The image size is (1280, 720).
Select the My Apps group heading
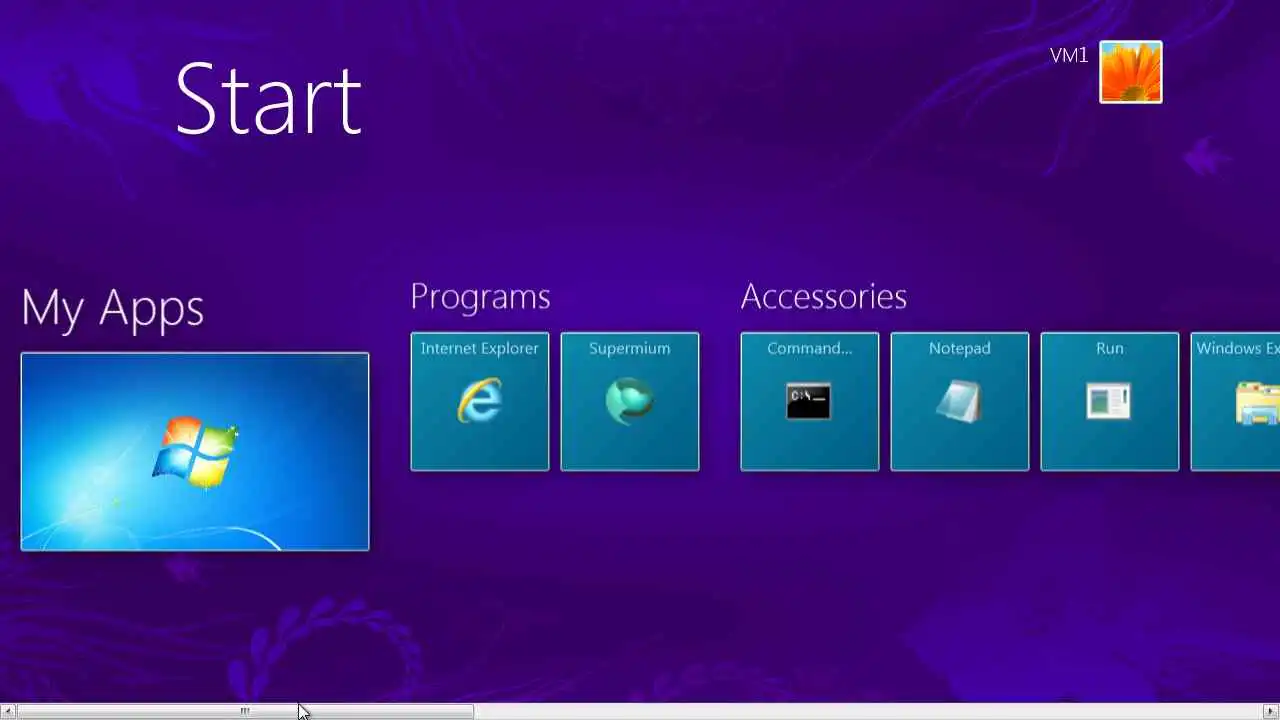click(112, 308)
